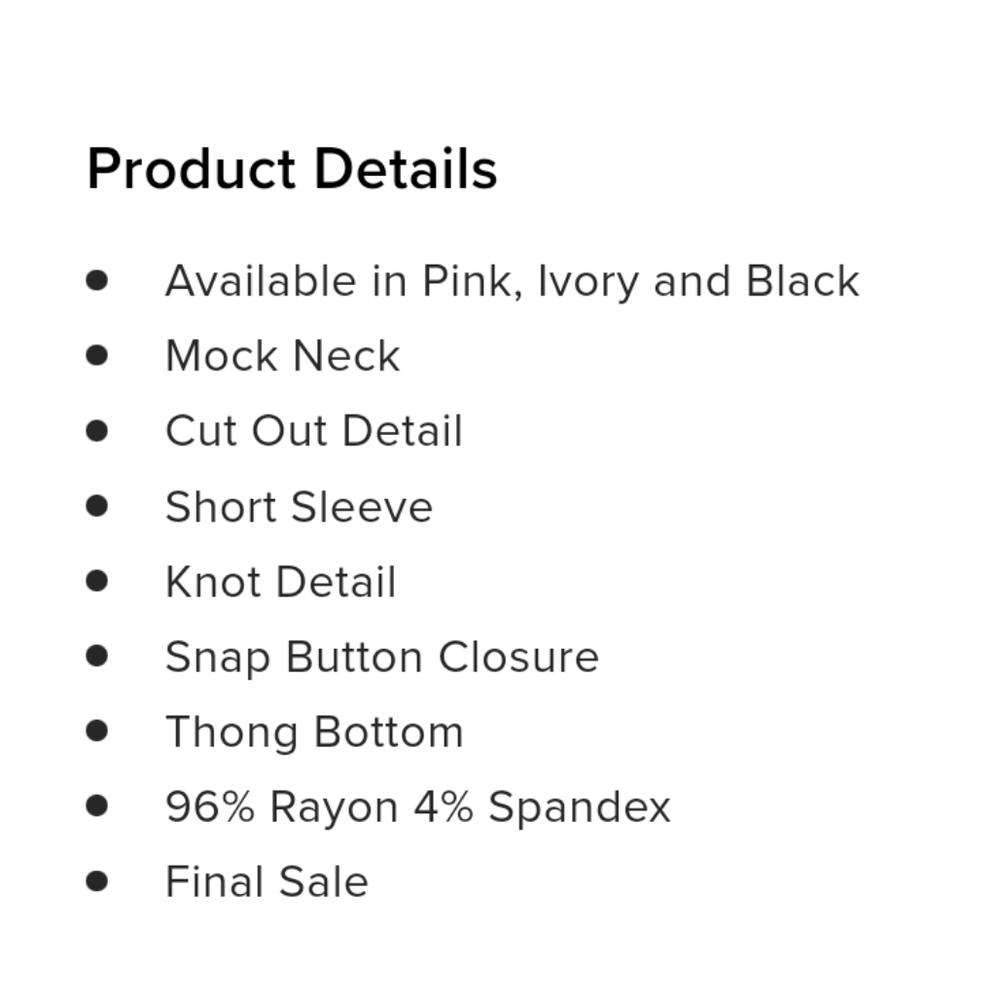Select the Final Sale list item

[x=266, y=882]
